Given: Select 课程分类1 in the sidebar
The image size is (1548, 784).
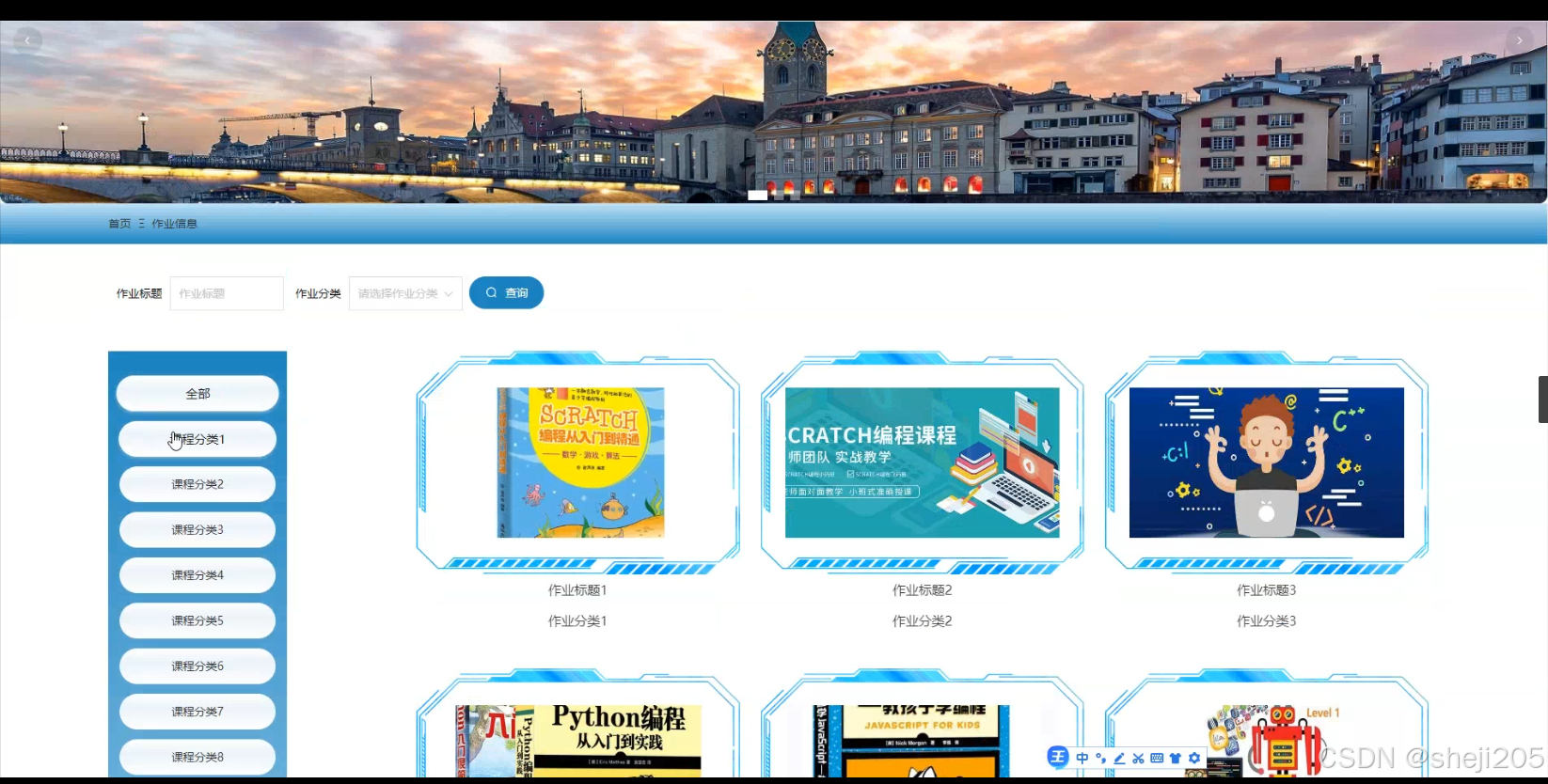Looking at the screenshot, I should coord(197,439).
